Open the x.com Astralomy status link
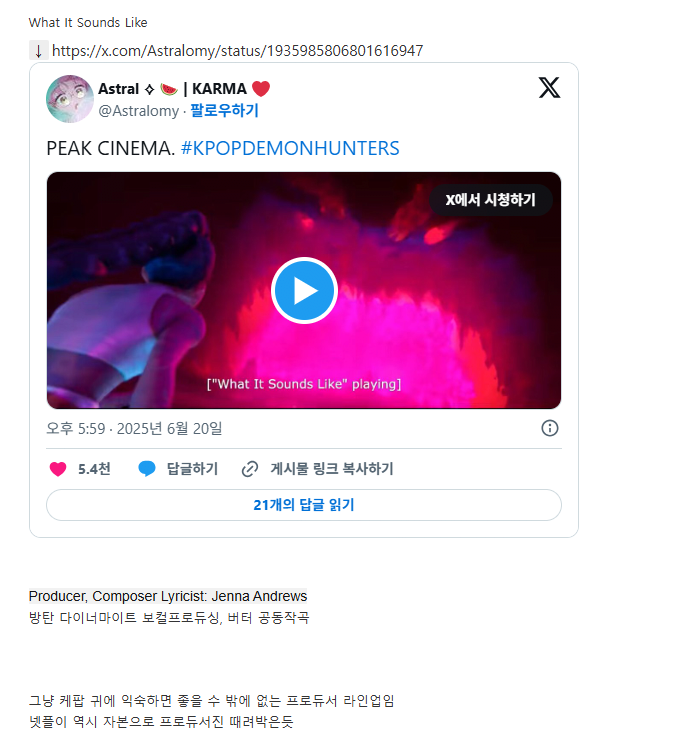The width and height of the screenshot is (698, 744). click(237, 50)
